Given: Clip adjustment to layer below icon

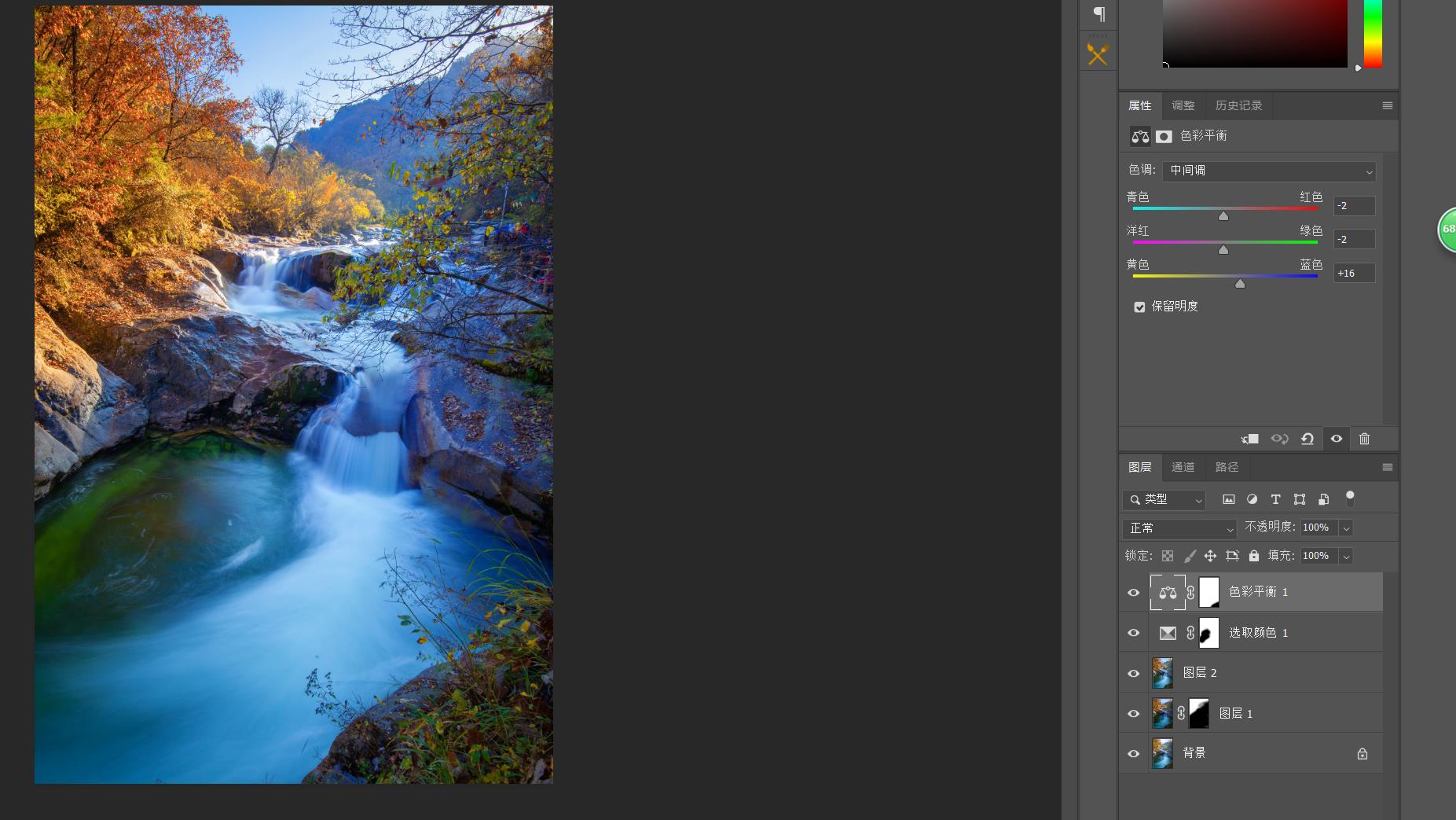Looking at the screenshot, I should click(x=1250, y=439).
